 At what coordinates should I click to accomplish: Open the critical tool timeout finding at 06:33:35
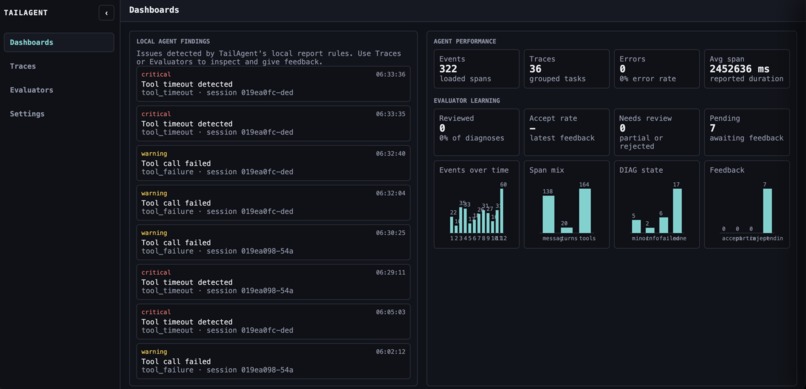[273, 123]
